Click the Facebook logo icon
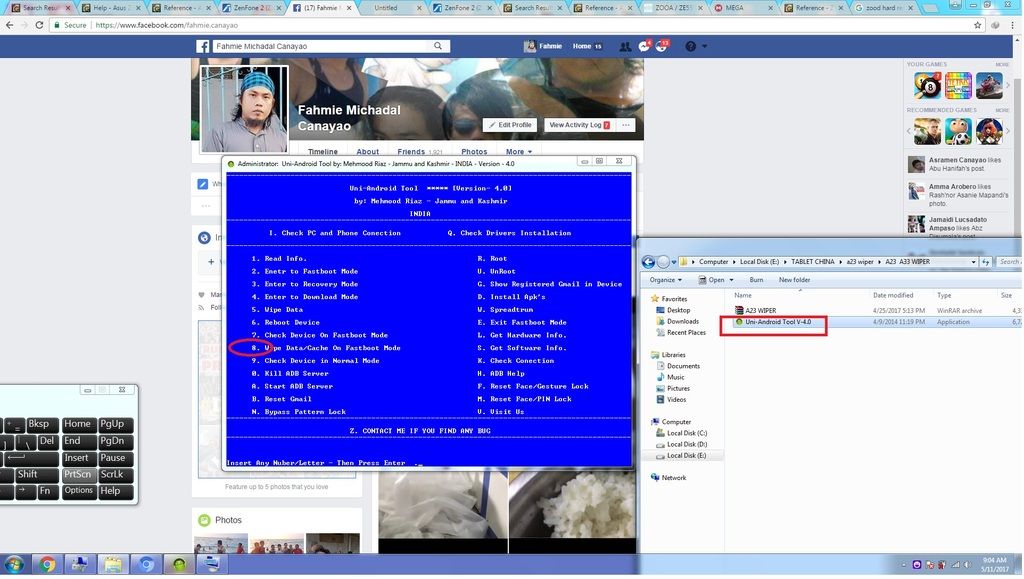This screenshot has width=1024, height=579. click(x=203, y=46)
